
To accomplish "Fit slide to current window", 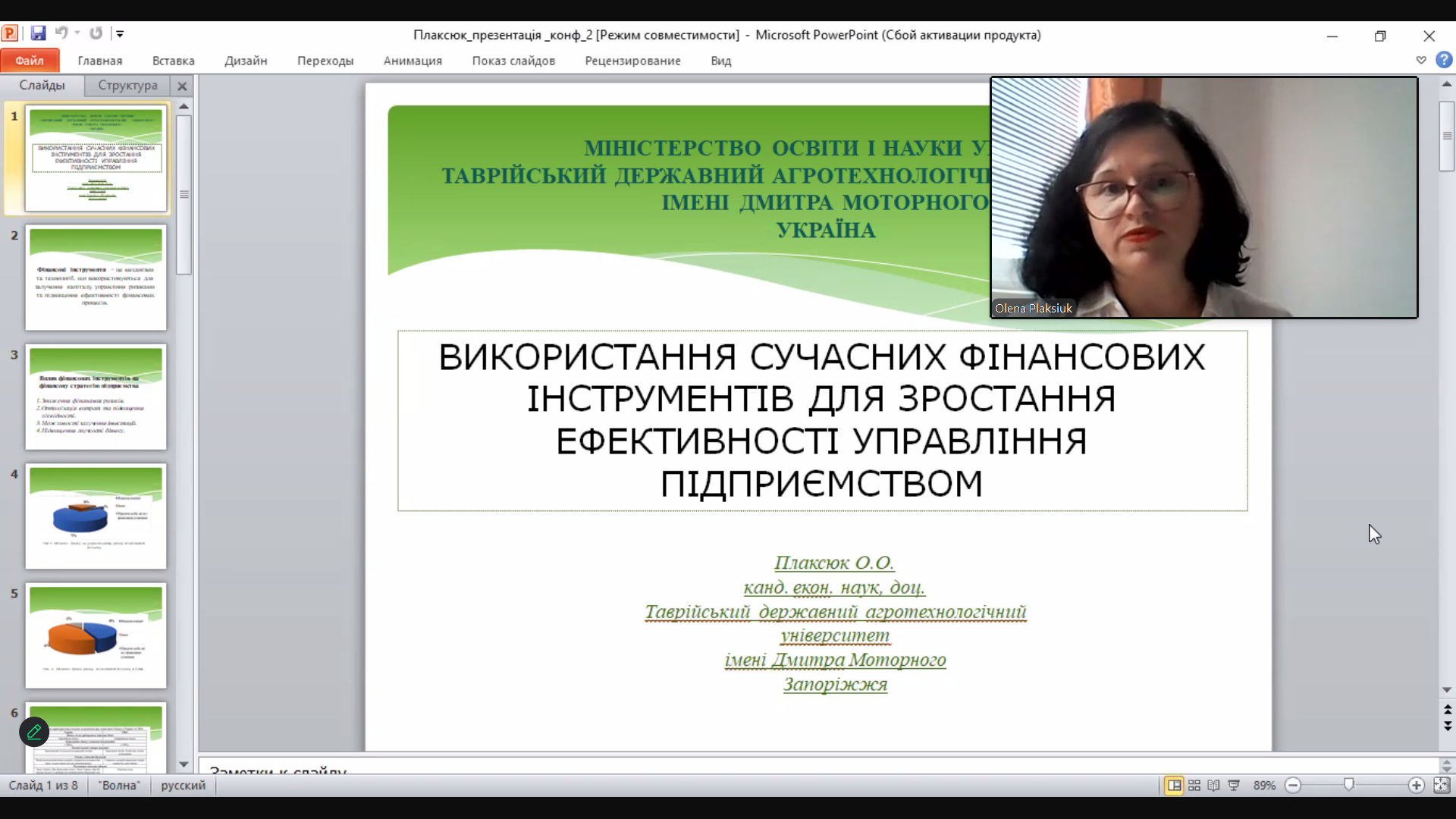I will coord(1441,786).
